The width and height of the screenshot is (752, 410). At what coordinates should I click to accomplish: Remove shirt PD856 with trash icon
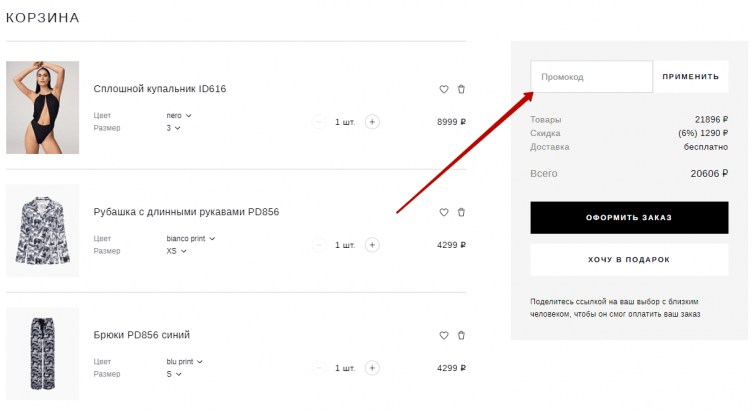click(461, 212)
